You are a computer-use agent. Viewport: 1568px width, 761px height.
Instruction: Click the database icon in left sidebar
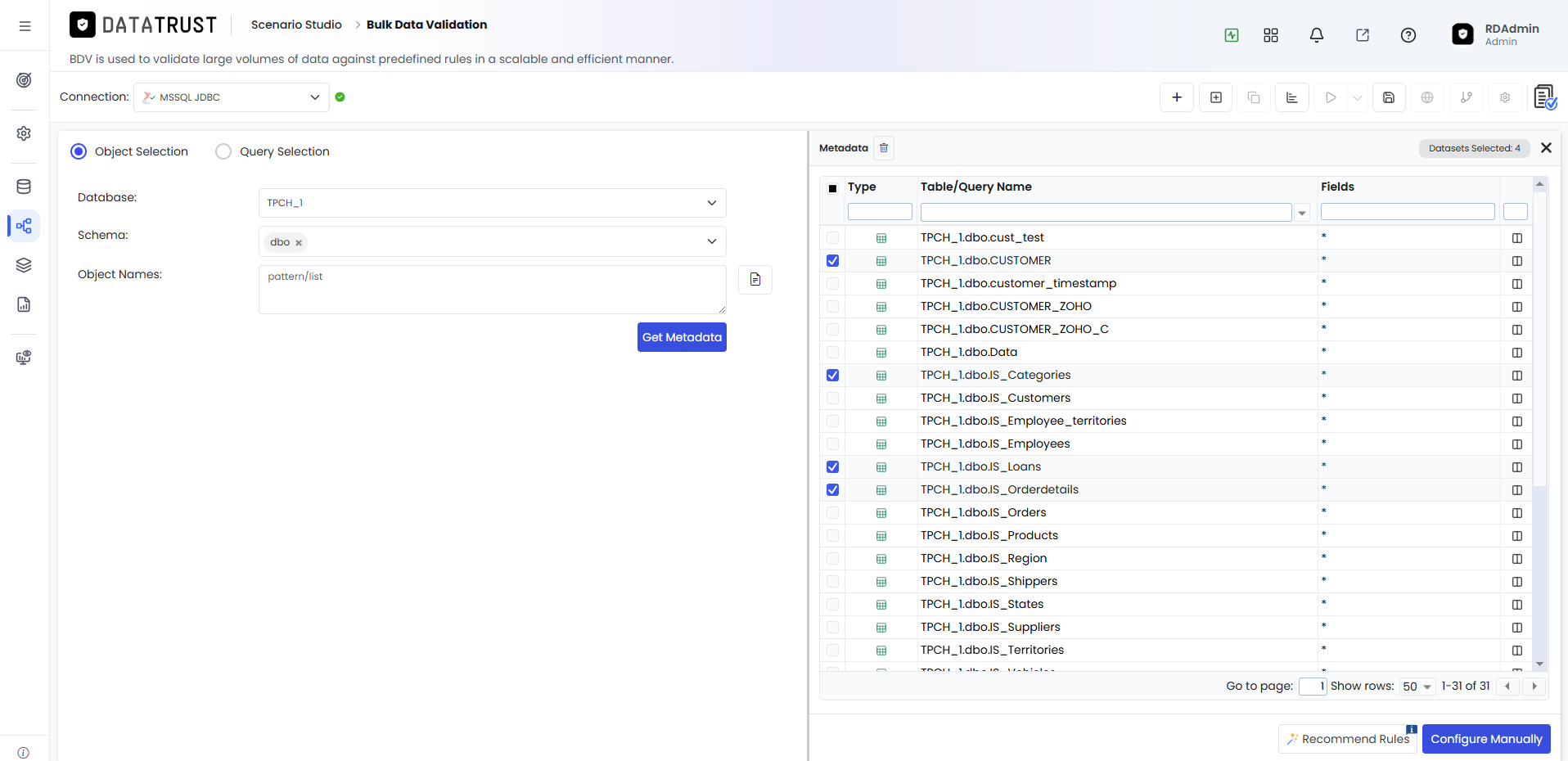pyautogui.click(x=24, y=187)
